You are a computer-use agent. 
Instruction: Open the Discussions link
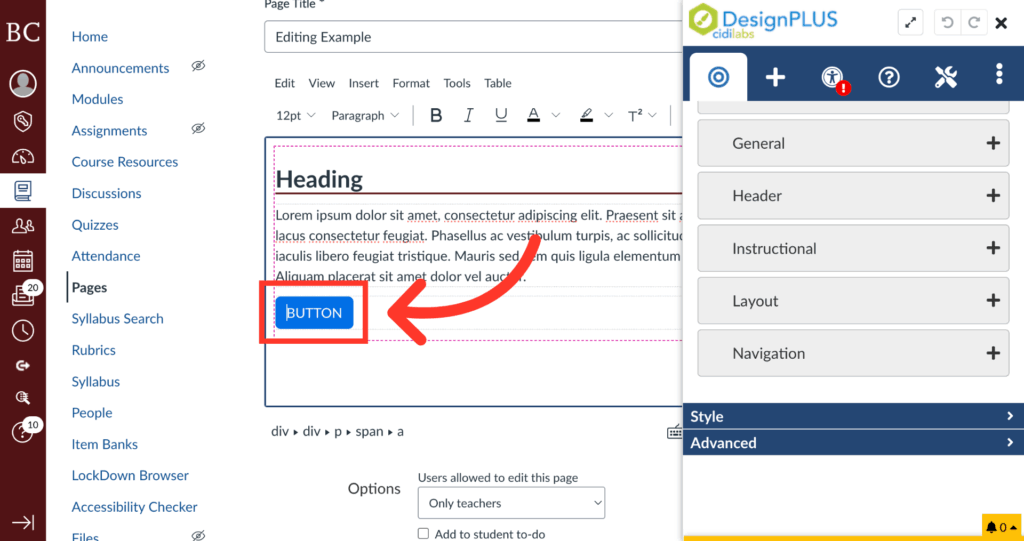(x=106, y=193)
